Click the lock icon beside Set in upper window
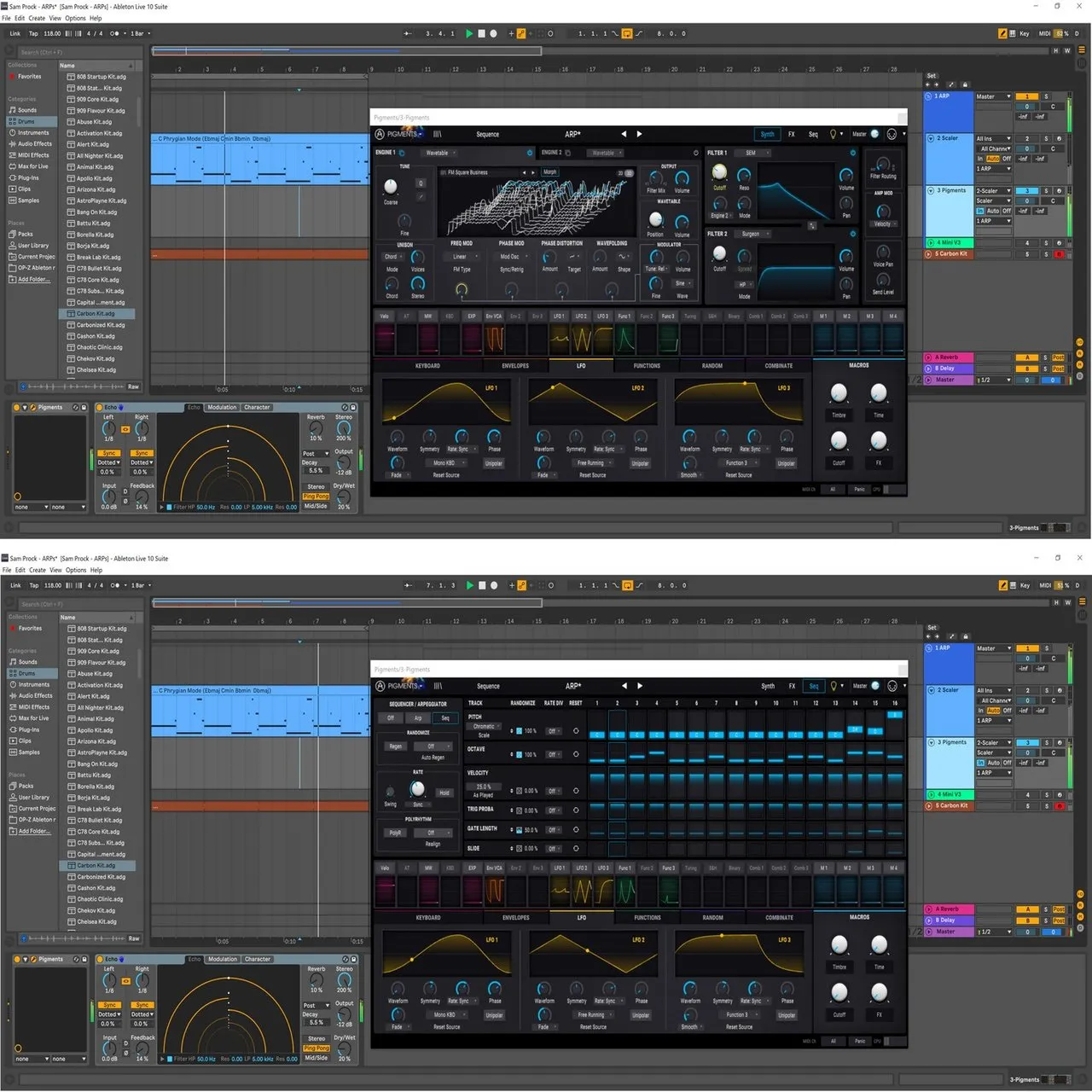The image size is (1092, 1092). coord(965,84)
